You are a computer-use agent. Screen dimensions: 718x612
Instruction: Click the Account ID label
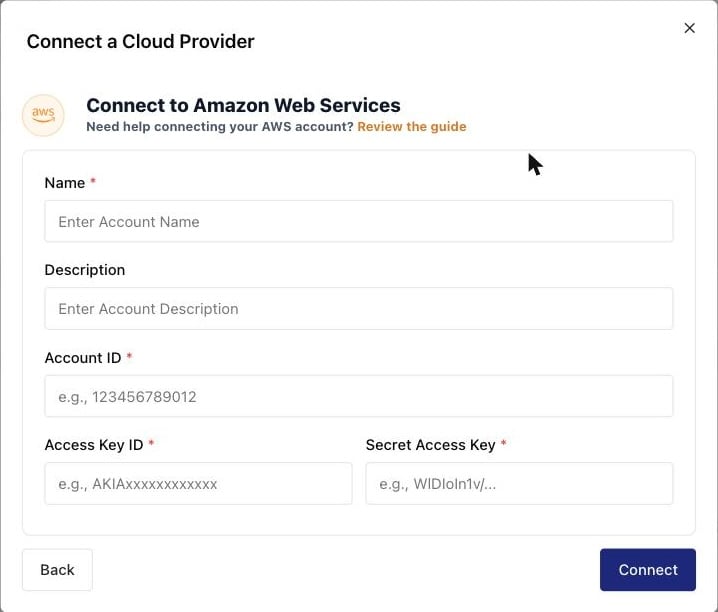click(x=83, y=358)
